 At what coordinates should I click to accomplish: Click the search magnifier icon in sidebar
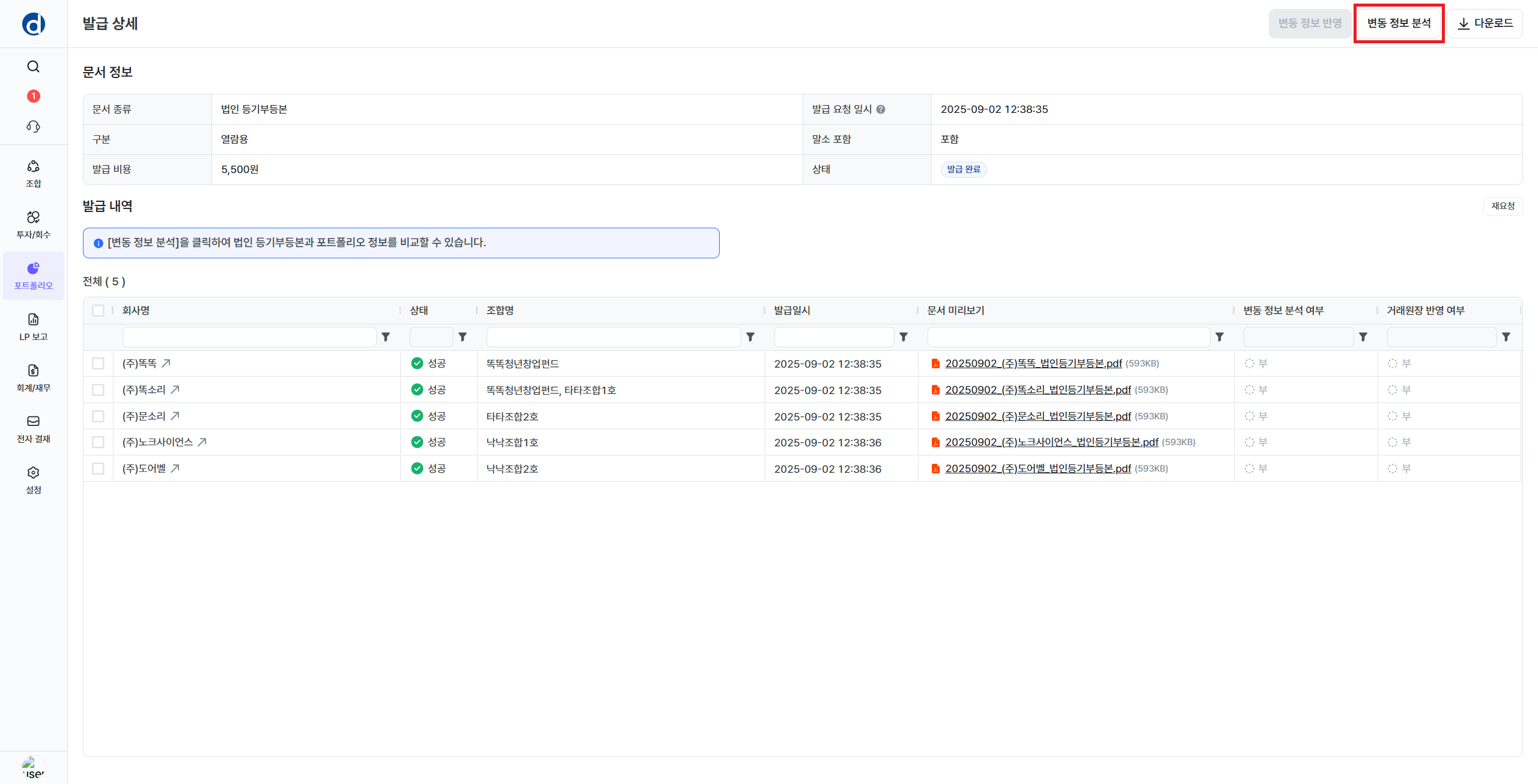pyautogui.click(x=34, y=67)
